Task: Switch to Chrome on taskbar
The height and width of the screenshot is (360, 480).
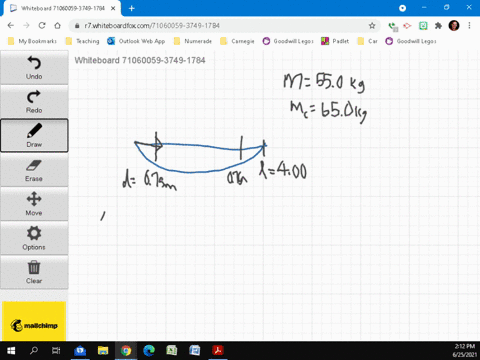Action: [126, 351]
